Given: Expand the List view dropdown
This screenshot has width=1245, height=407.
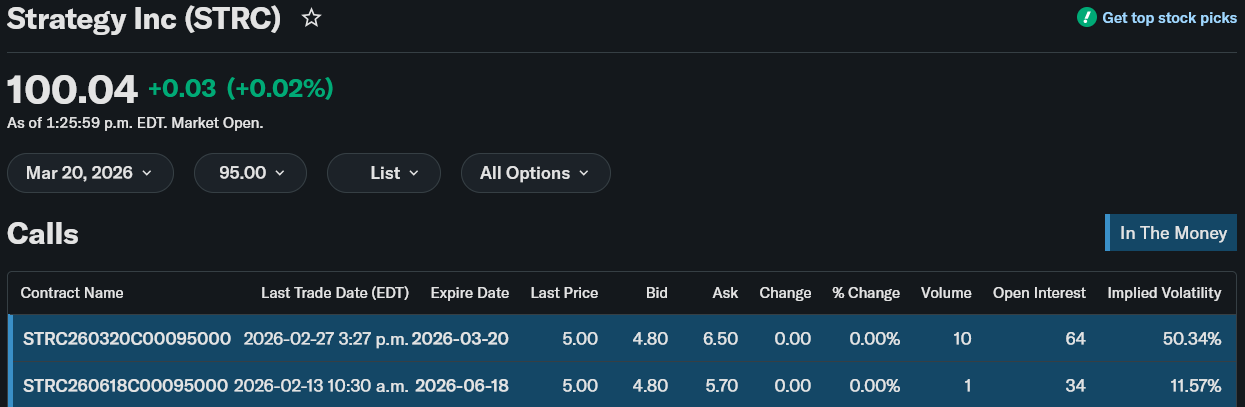Looking at the screenshot, I should click(384, 173).
